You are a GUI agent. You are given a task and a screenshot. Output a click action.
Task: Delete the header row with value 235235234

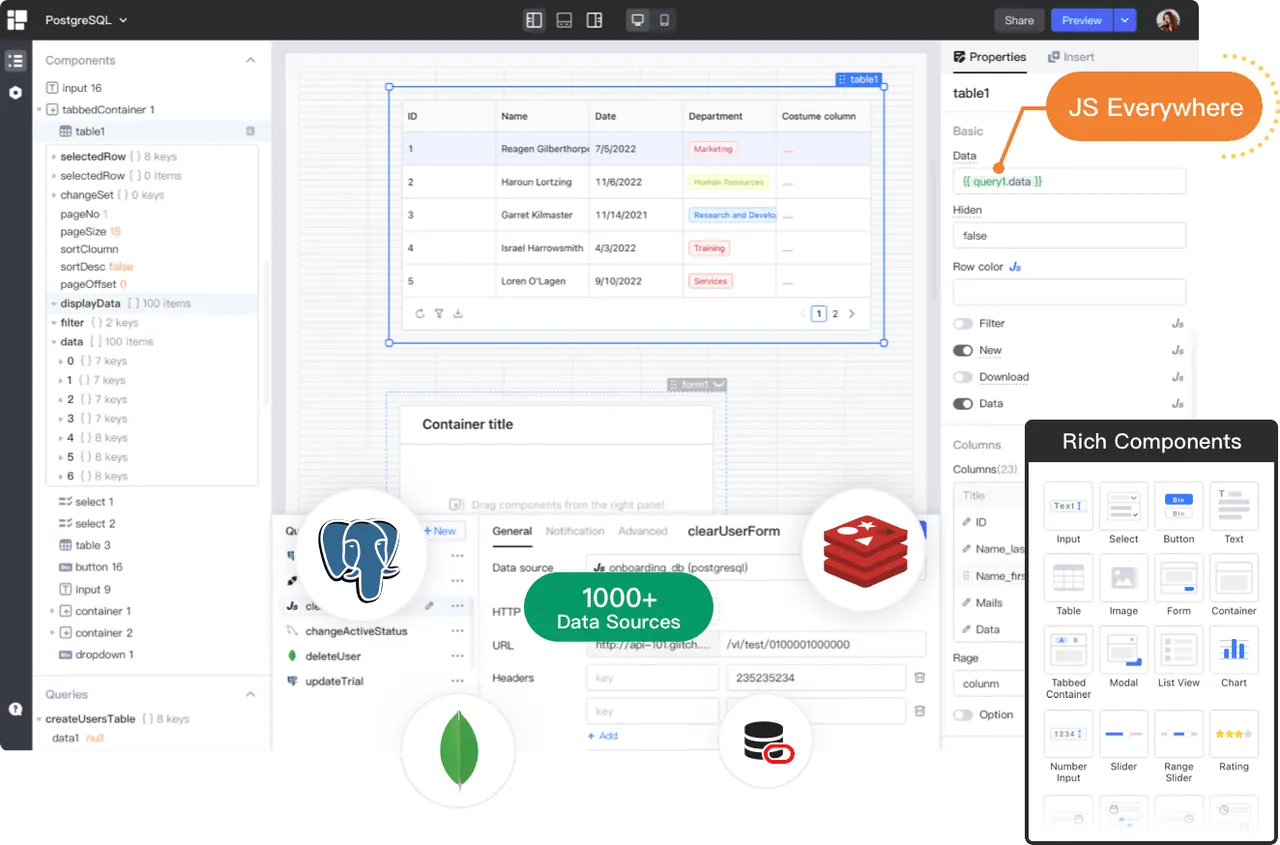click(920, 678)
